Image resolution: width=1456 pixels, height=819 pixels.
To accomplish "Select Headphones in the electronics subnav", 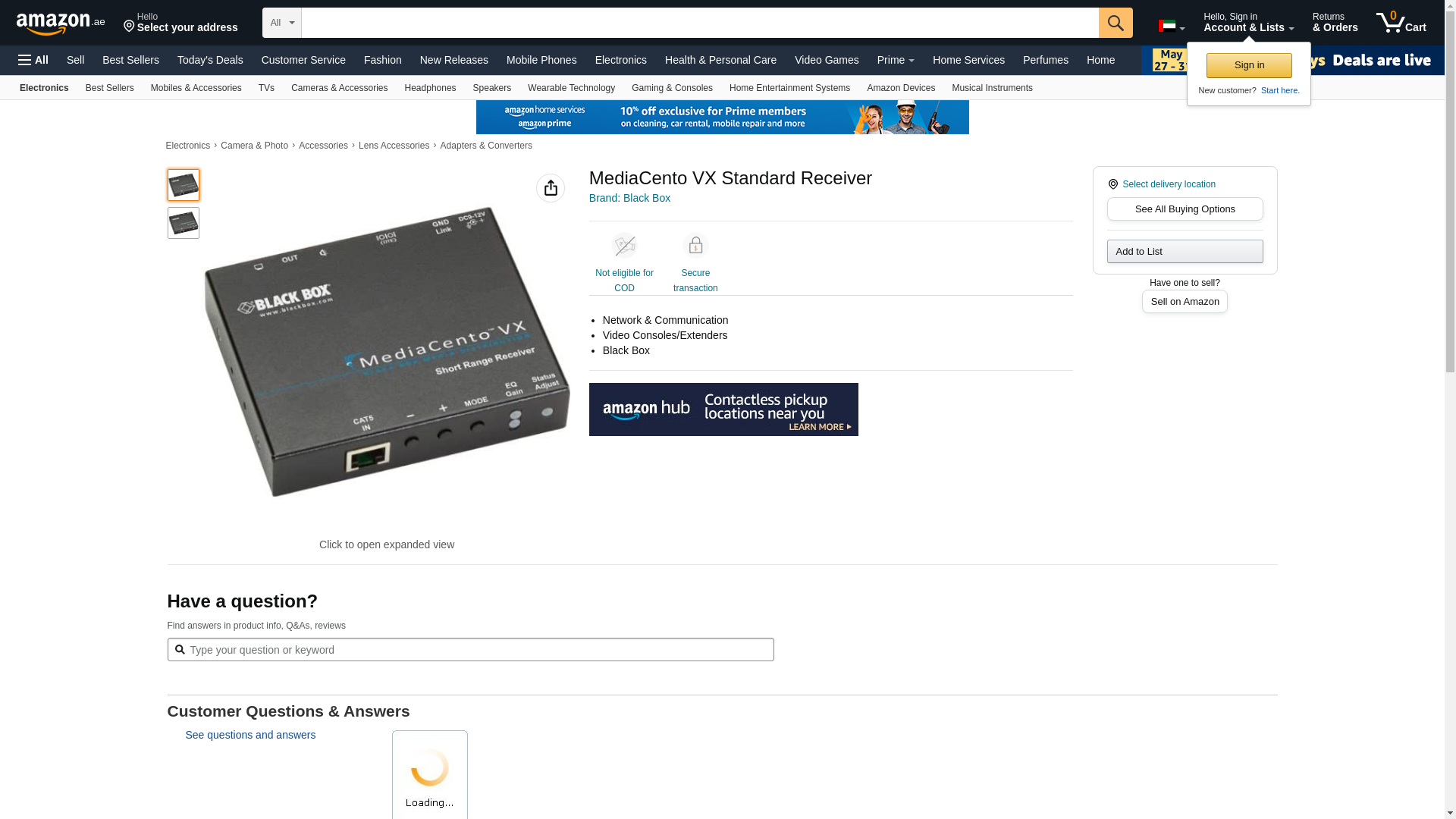I will [429, 88].
